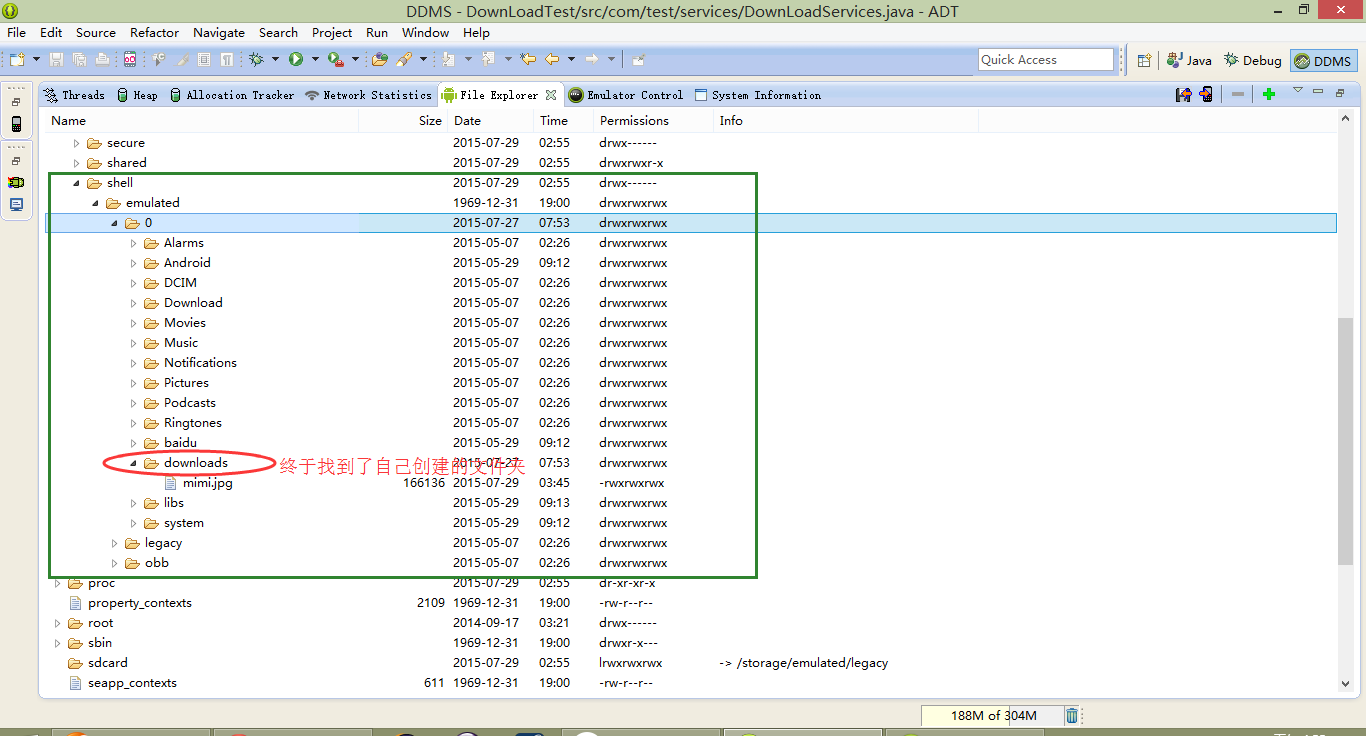Image resolution: width=1366 pixels, height=736 pixels.
Task: Open the Devices view phone icon
Action: coord(16,124)
